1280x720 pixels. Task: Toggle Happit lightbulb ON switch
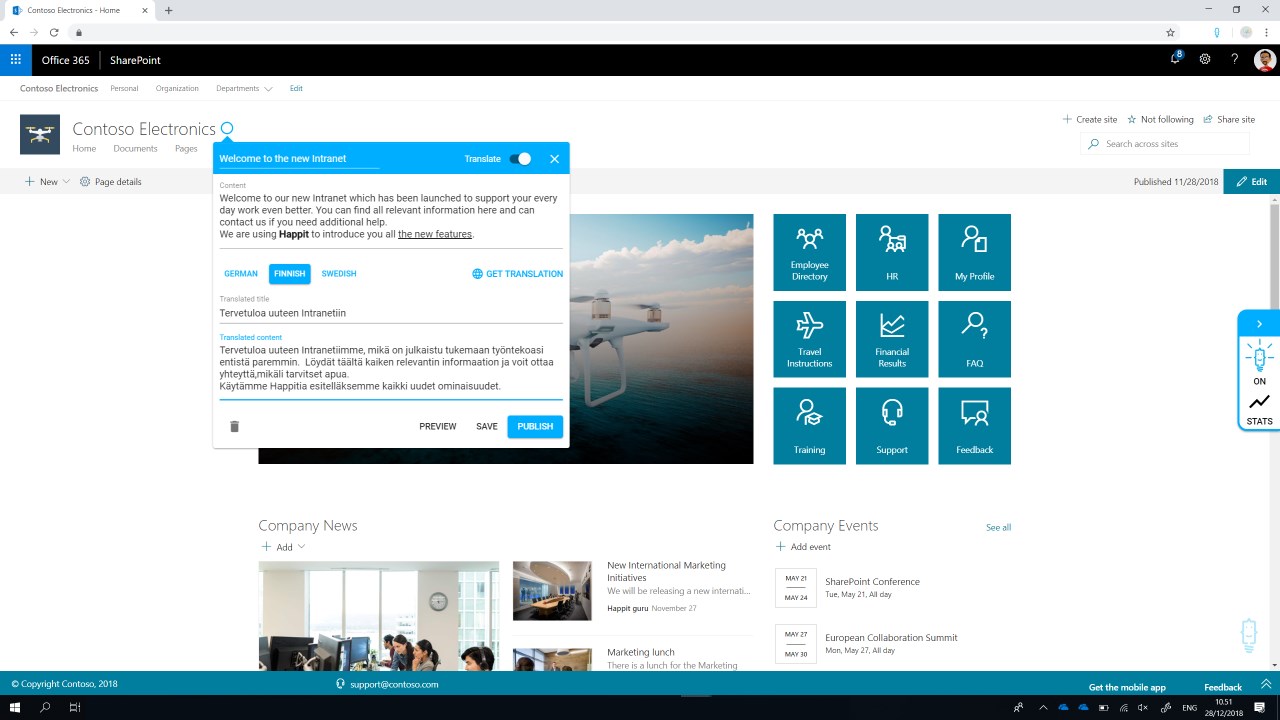click(1259, 363)
